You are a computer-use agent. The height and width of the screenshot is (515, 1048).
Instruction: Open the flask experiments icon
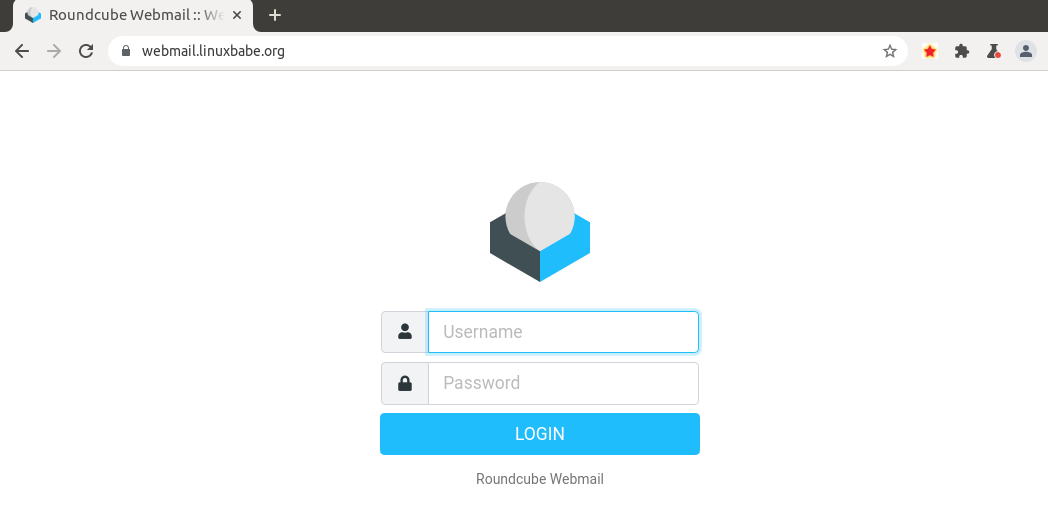pos(994,51)
